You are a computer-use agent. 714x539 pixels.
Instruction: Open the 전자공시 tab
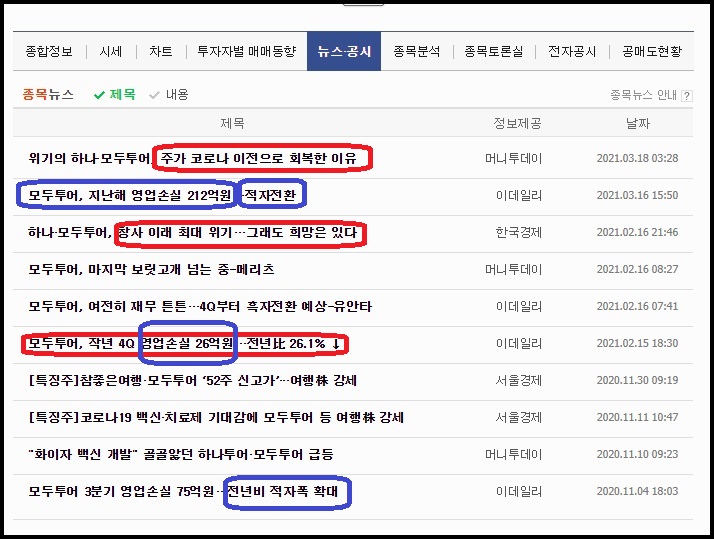pyautogui.click(x=572, y=51)
